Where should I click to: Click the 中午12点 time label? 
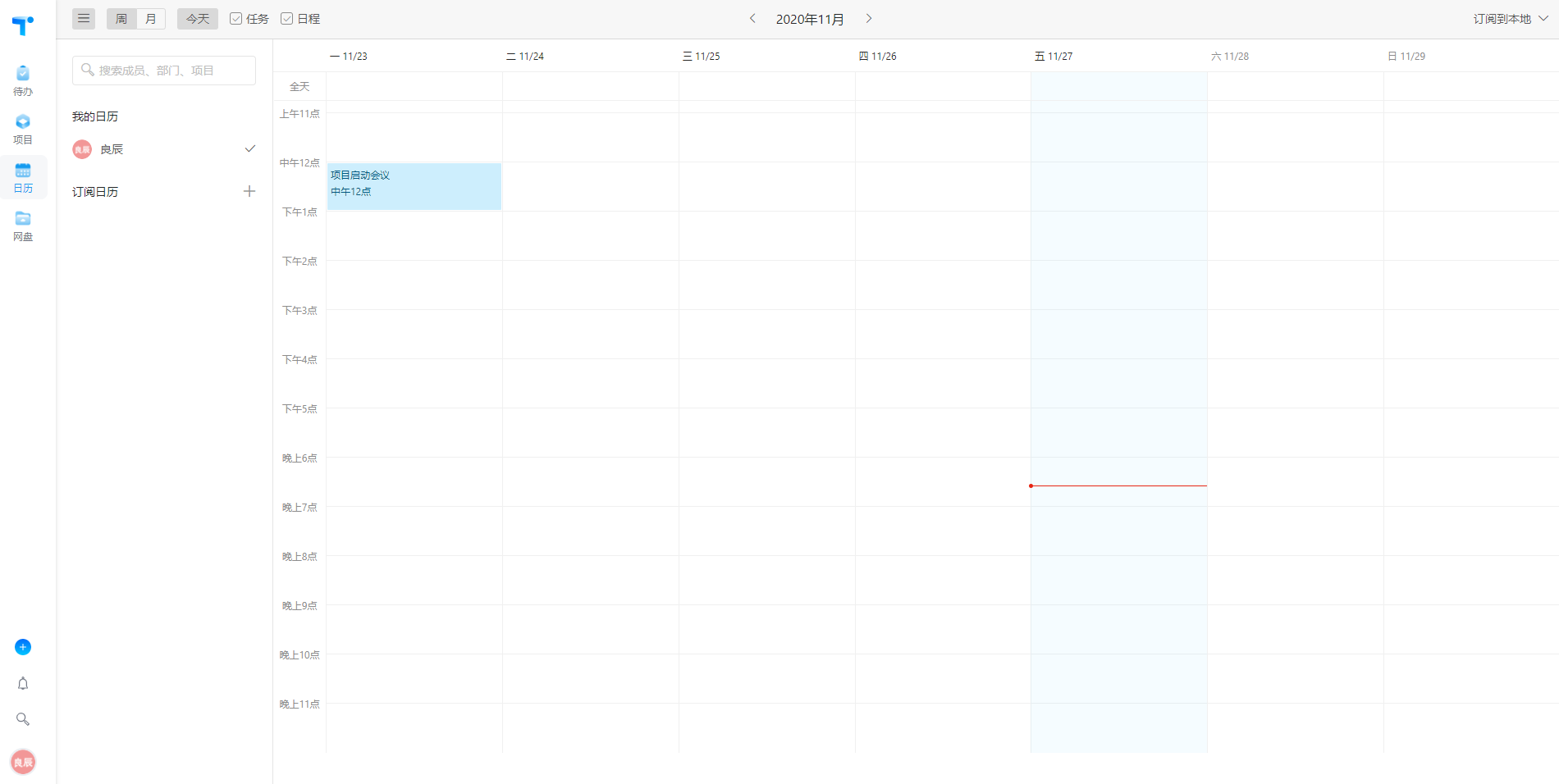click(x=299, y=162)
